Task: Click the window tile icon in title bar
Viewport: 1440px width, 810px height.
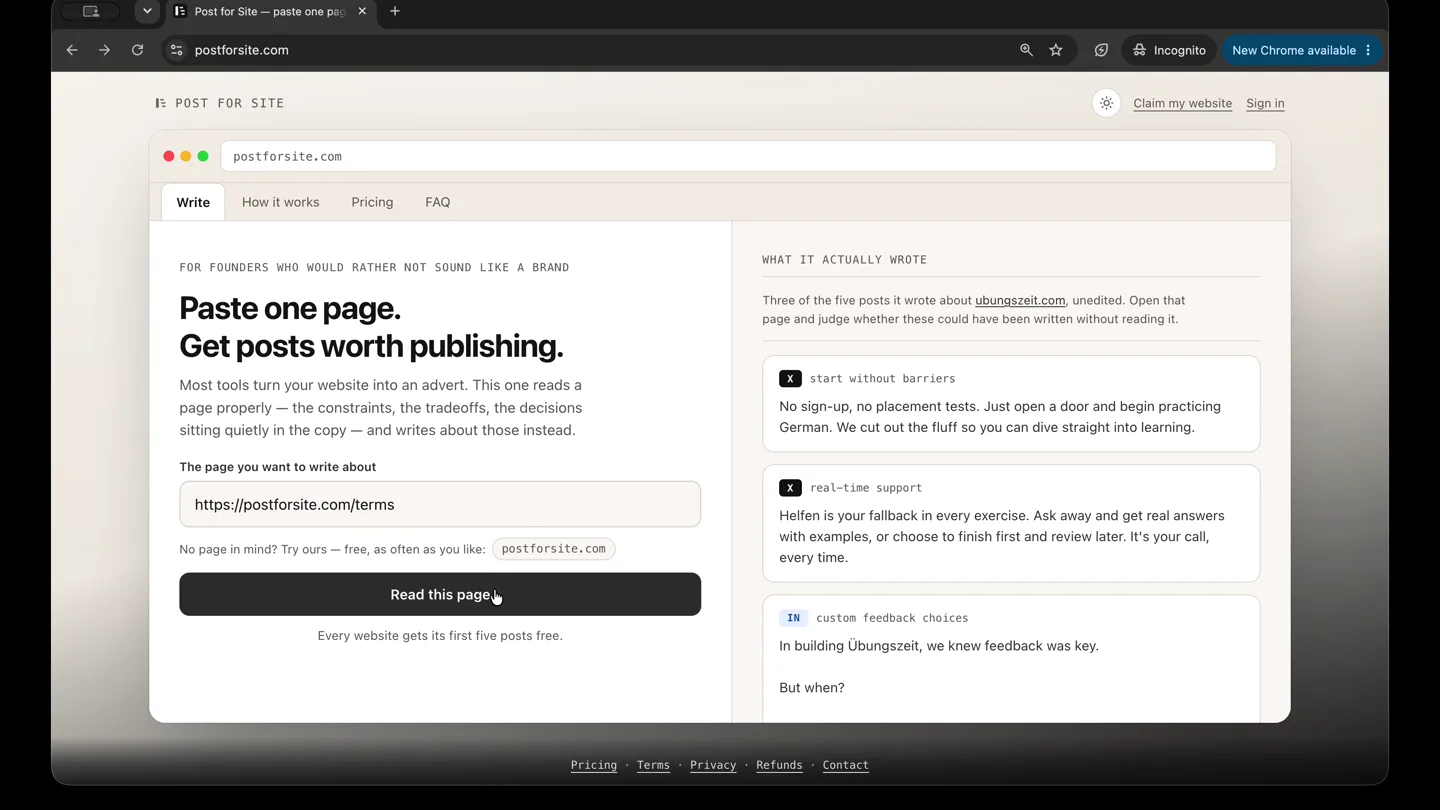Action: point(91,11)
